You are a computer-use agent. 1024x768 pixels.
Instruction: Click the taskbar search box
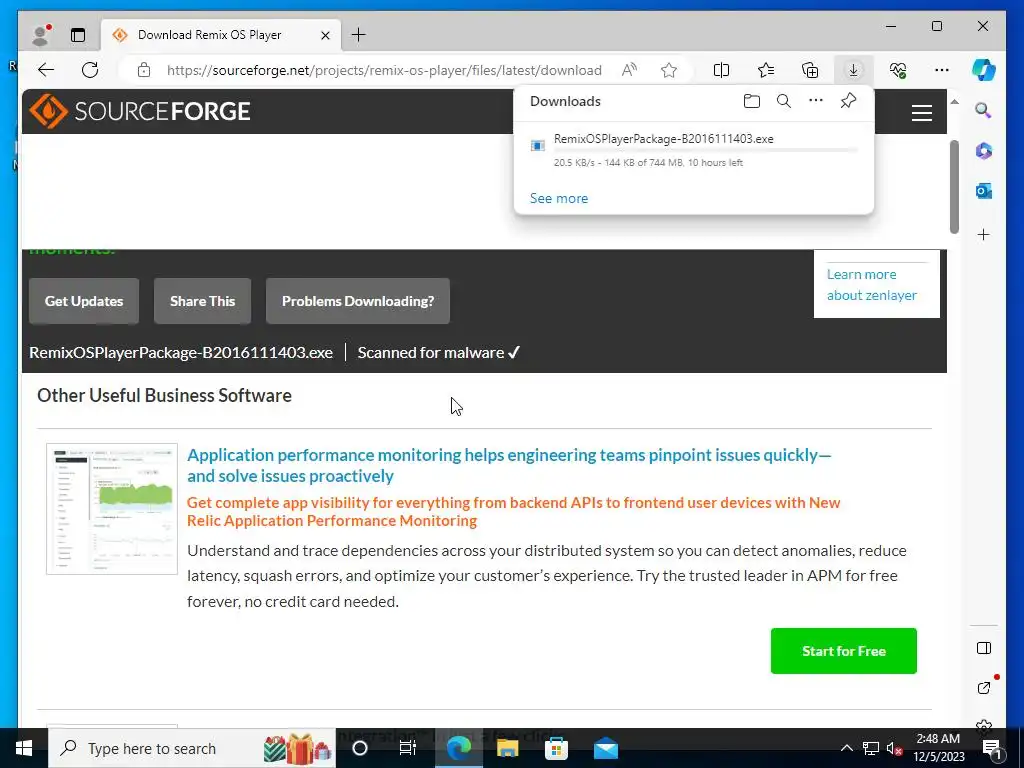click(191, 748)
